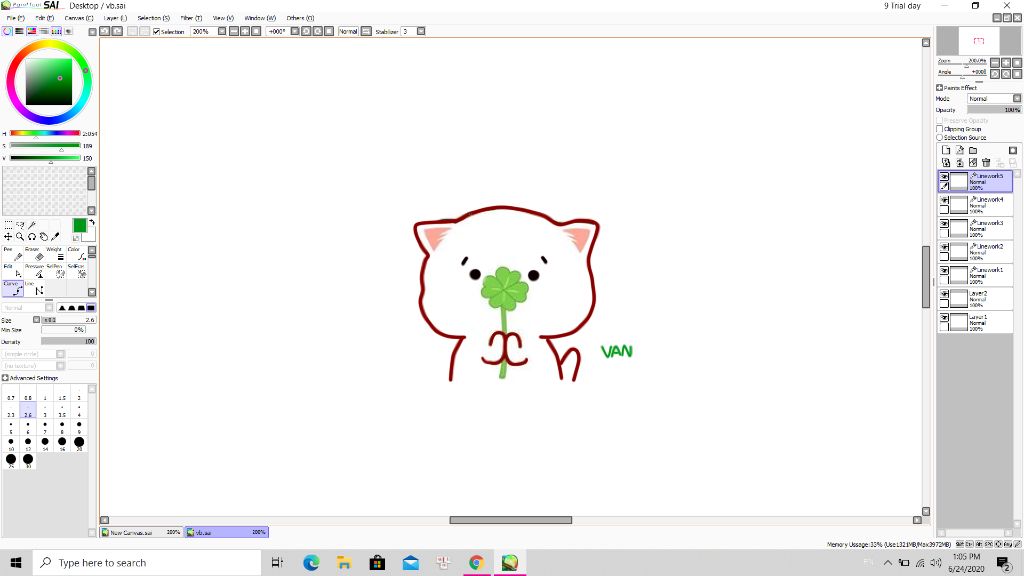
Task: Select the Hand pan tool
Action: (x=44, y=236)
